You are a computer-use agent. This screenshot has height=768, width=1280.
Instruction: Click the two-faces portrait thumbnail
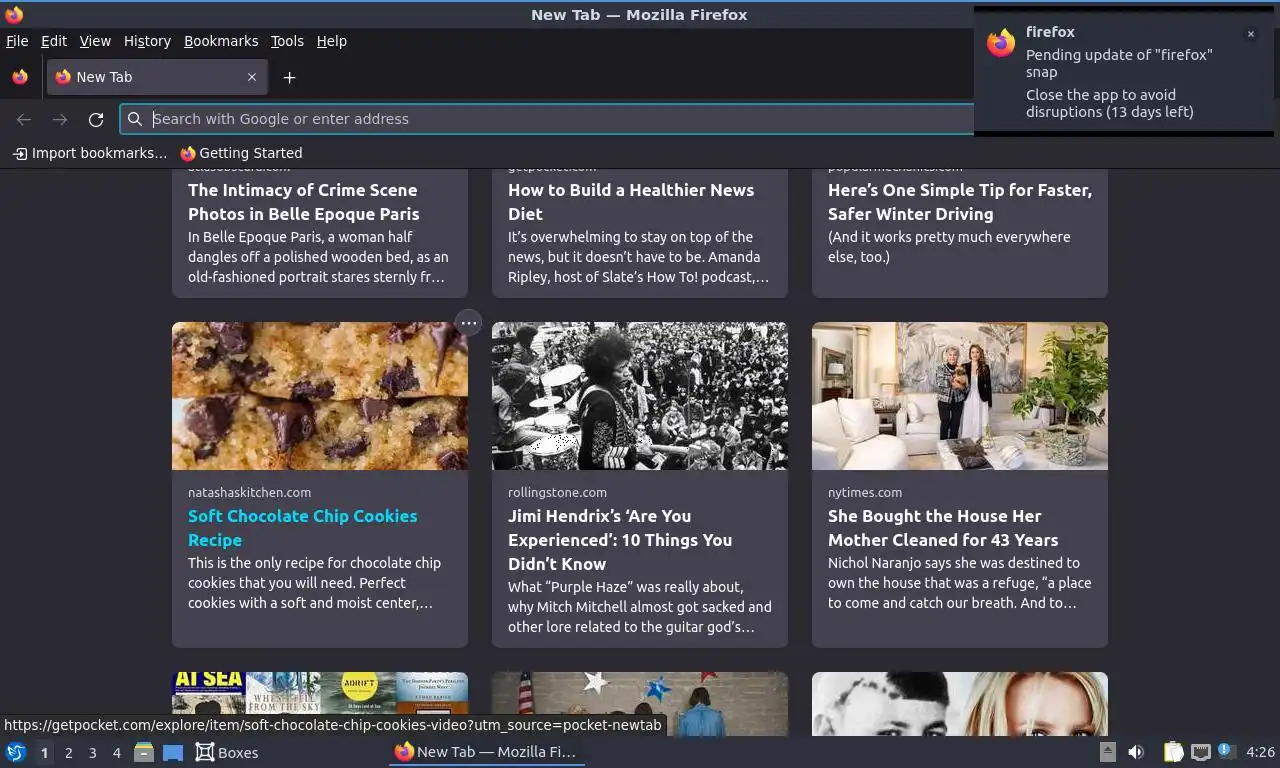(x=960, y=704)
